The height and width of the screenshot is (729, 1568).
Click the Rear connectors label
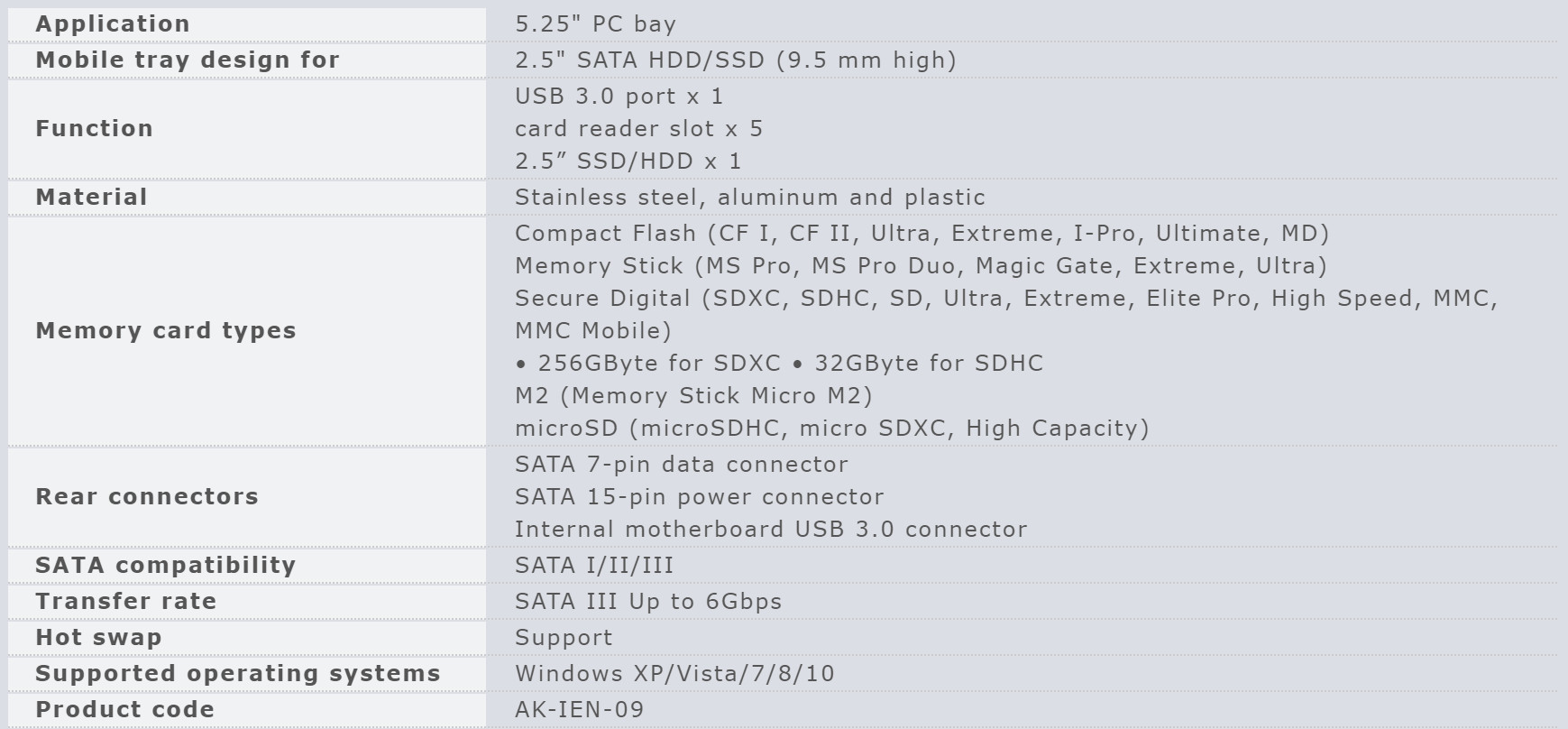coord(147,497)
